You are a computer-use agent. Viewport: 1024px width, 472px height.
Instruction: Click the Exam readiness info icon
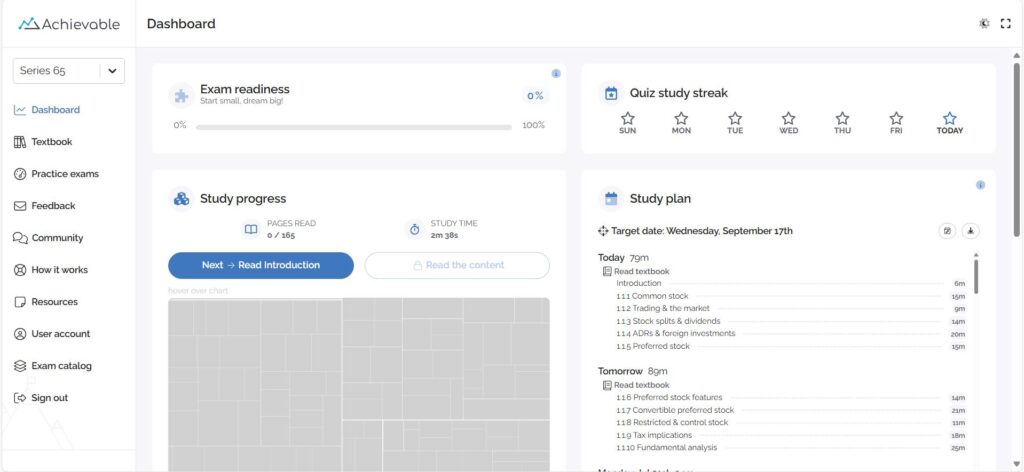click(556, 73)
